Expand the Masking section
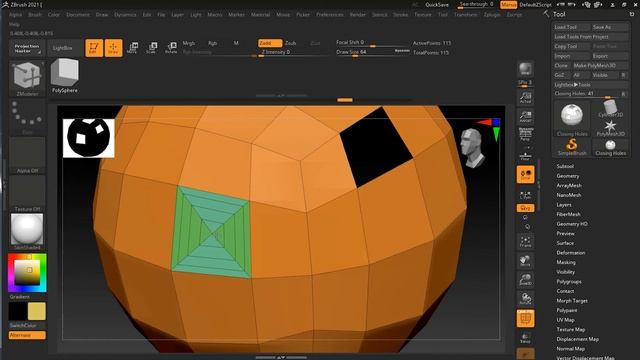This screenshot has width=640, height=360. pos(566,262)
